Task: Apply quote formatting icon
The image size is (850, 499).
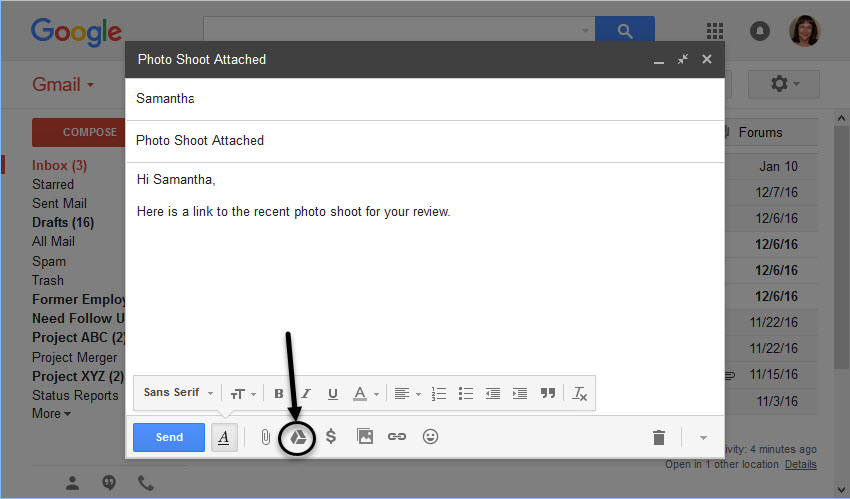Action: [x=548, y=393]
